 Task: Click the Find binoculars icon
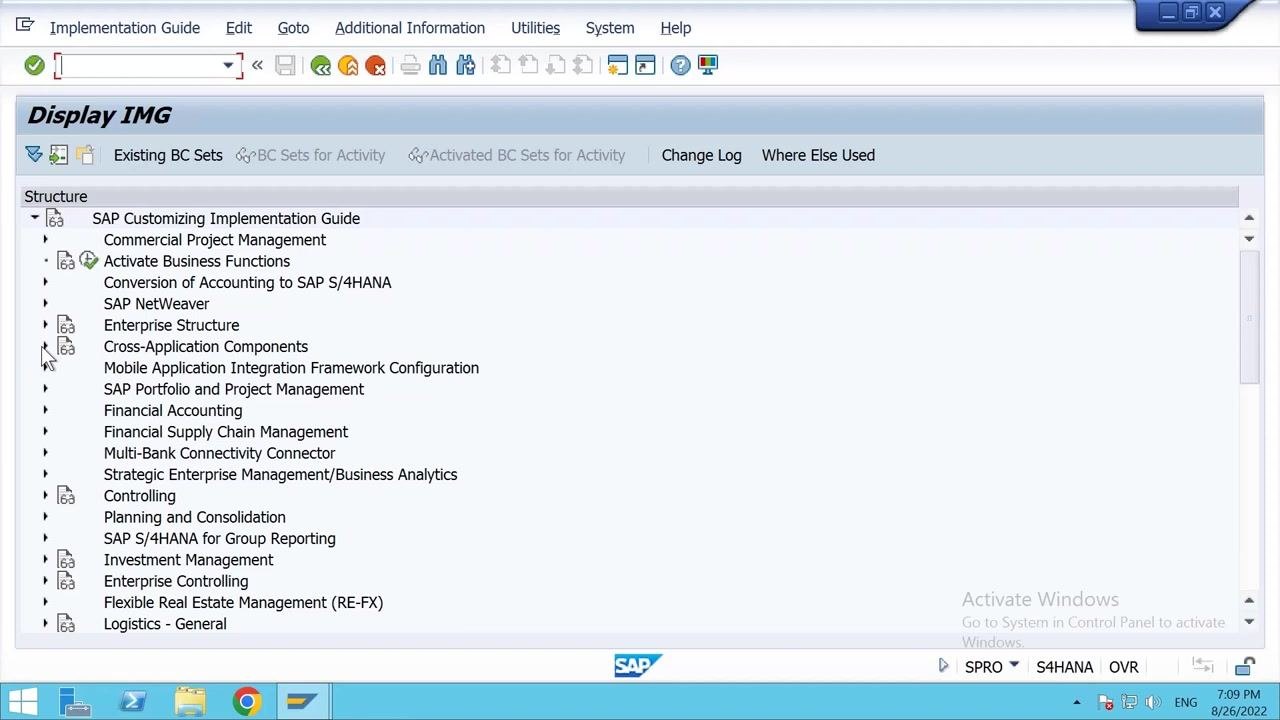point(438,65)
